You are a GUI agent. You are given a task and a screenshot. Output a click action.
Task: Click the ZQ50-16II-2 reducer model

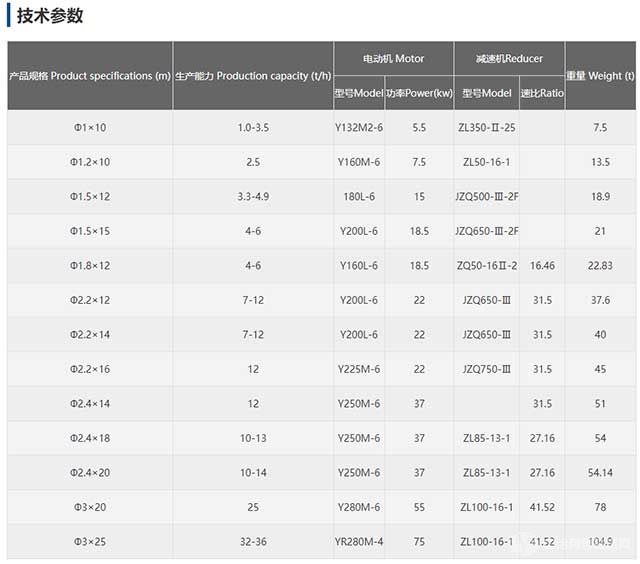487,266
